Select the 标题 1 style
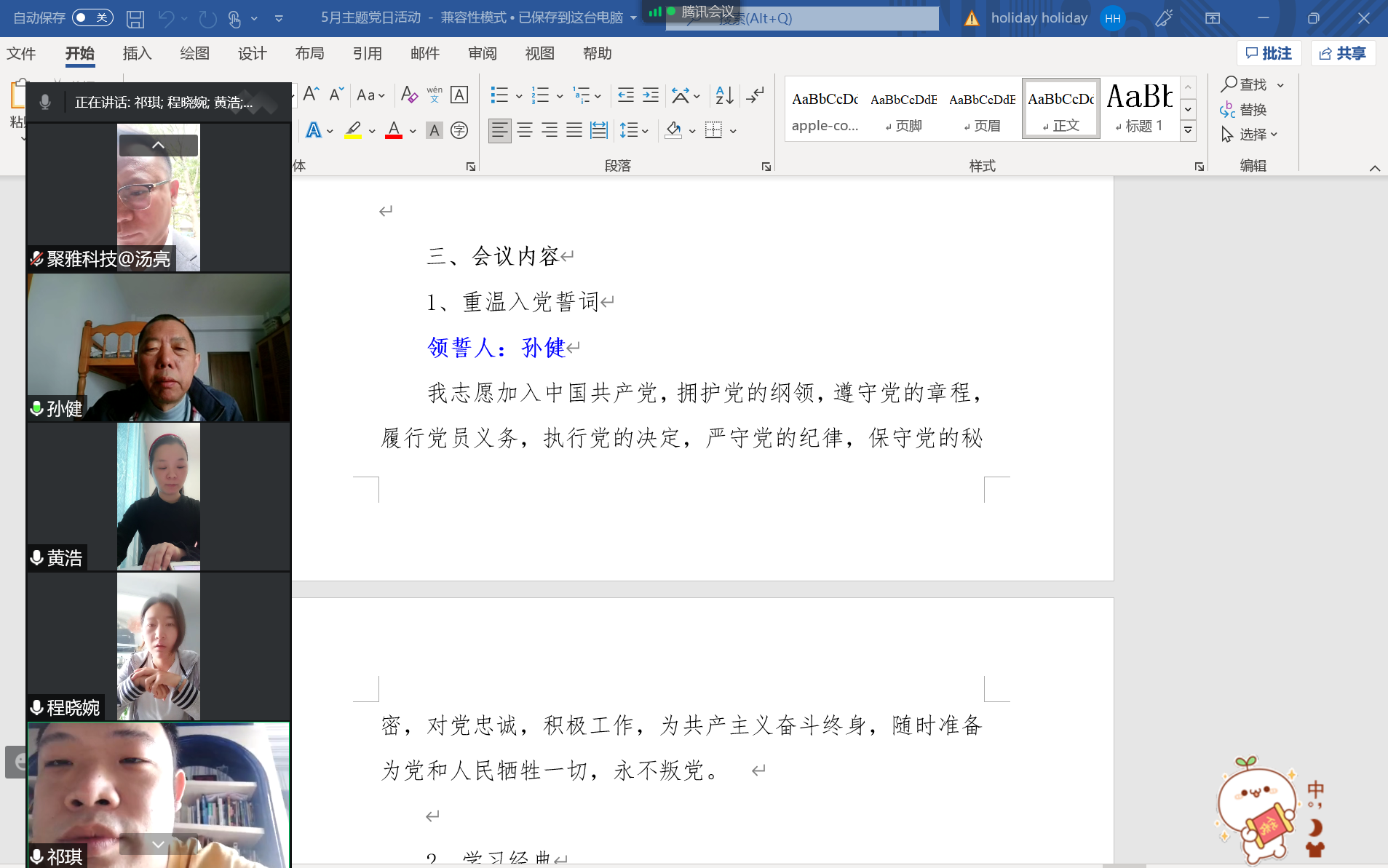 tap(1140, 110)
